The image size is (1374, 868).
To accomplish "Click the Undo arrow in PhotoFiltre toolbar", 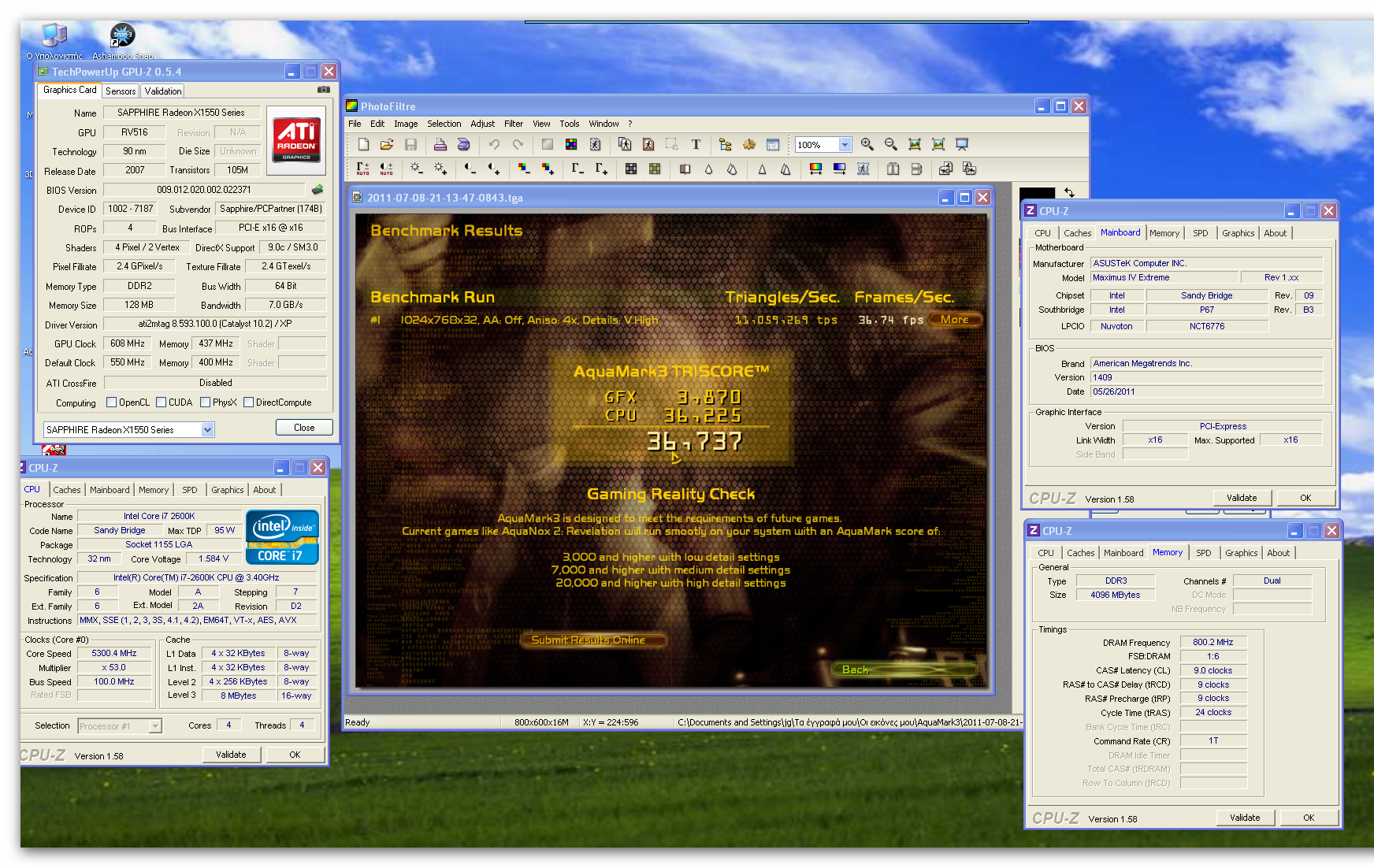I will [x=494, y=145].
